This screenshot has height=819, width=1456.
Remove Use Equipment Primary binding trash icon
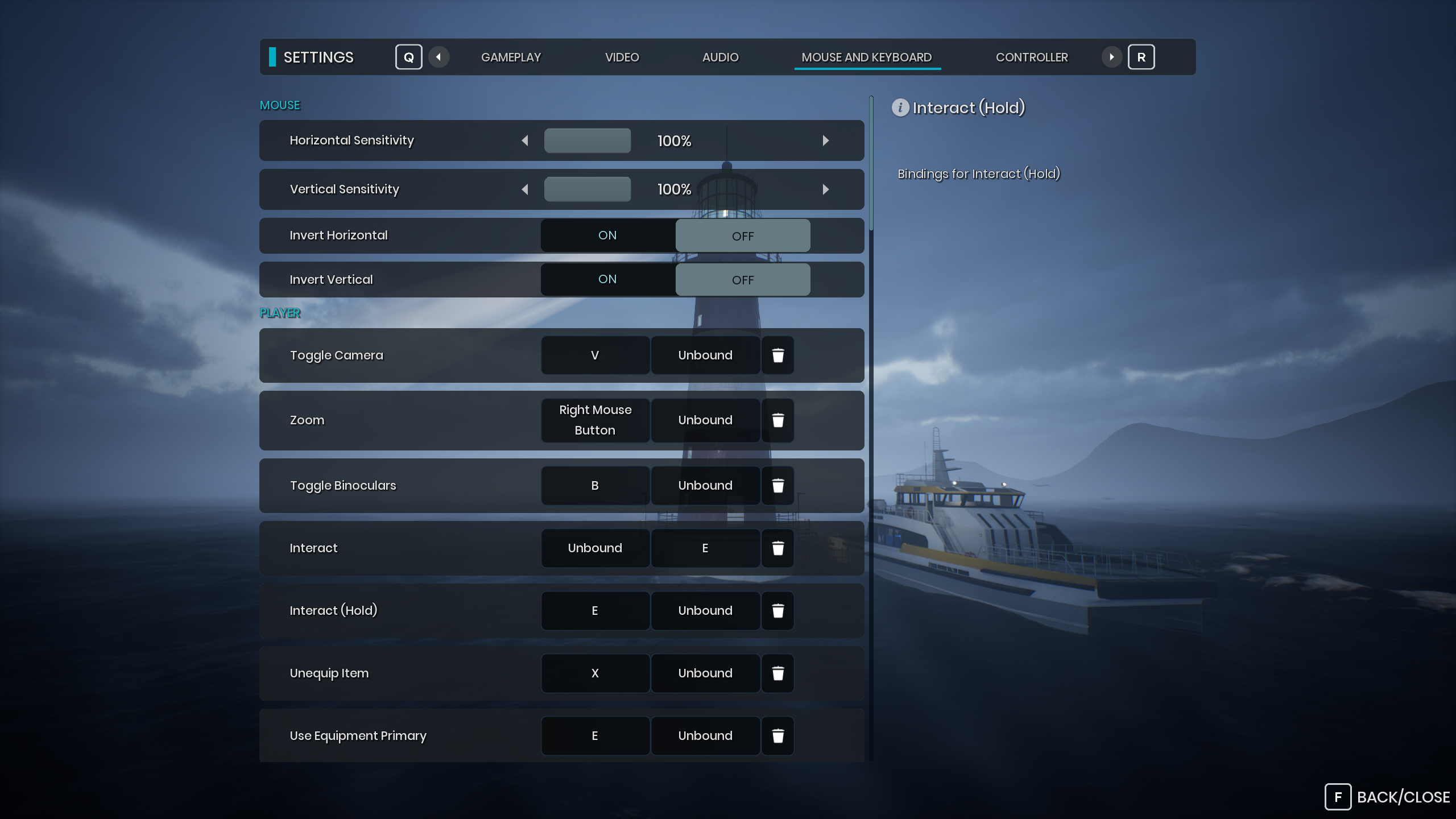[x=777, y=736]
